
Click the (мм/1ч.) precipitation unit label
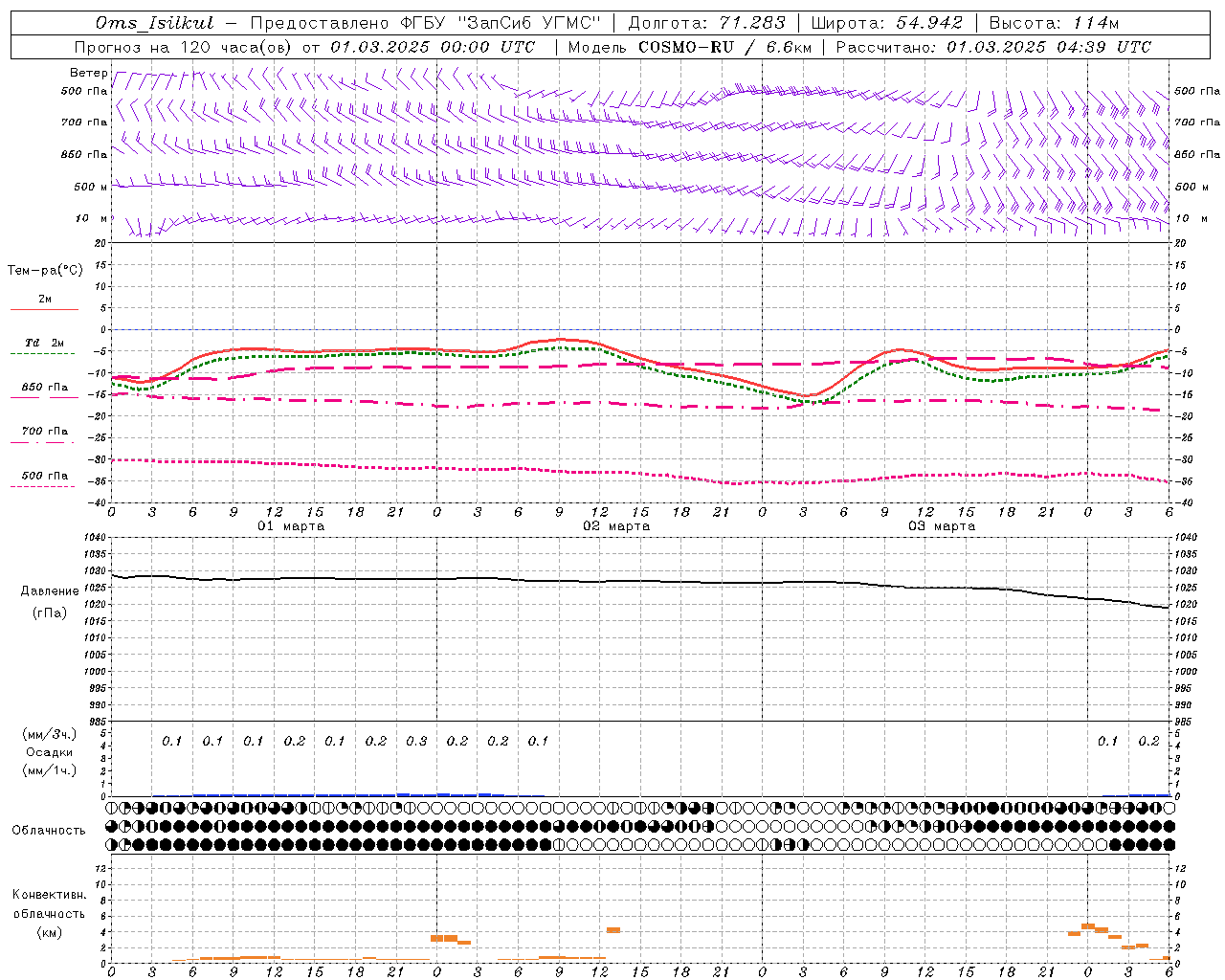(50, 770)
